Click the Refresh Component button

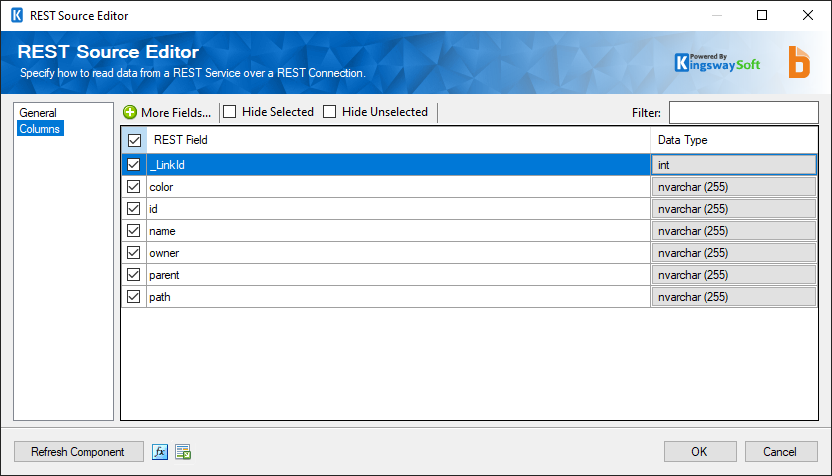pyautogui.click(x=79, y=452)
